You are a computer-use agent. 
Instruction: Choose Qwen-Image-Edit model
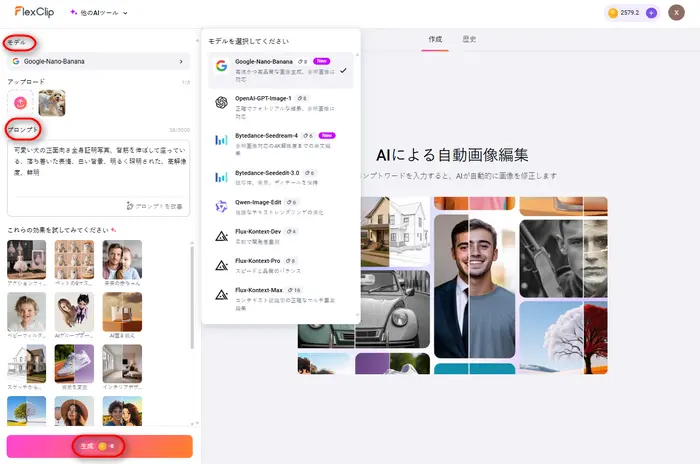(280, 207)
